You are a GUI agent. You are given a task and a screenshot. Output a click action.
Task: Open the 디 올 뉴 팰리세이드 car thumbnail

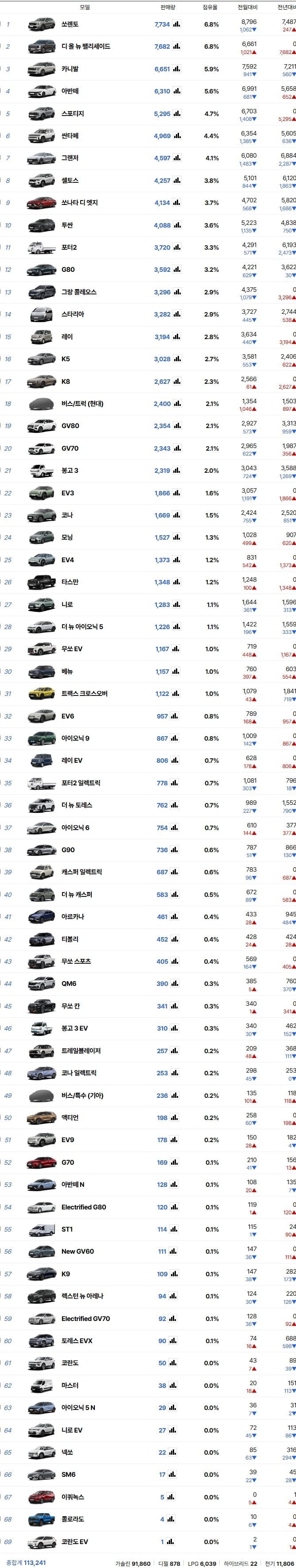pos(41,47)
